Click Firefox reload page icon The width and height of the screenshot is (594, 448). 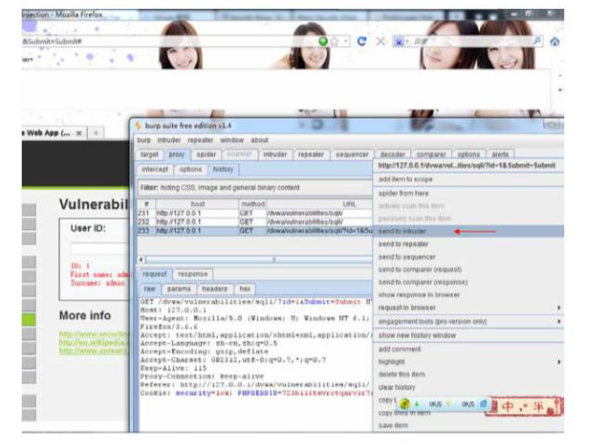(361, 41)
